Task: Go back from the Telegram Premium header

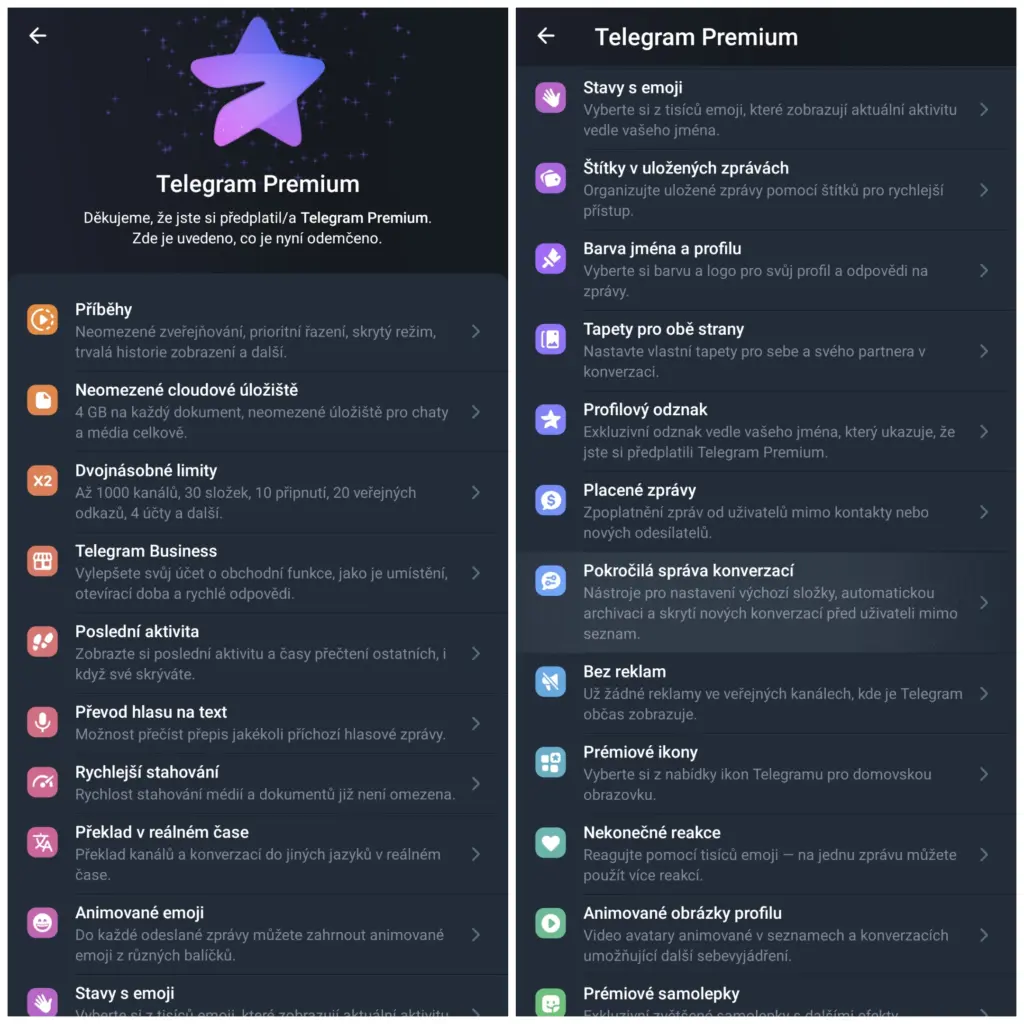Action: click(546, 36)
